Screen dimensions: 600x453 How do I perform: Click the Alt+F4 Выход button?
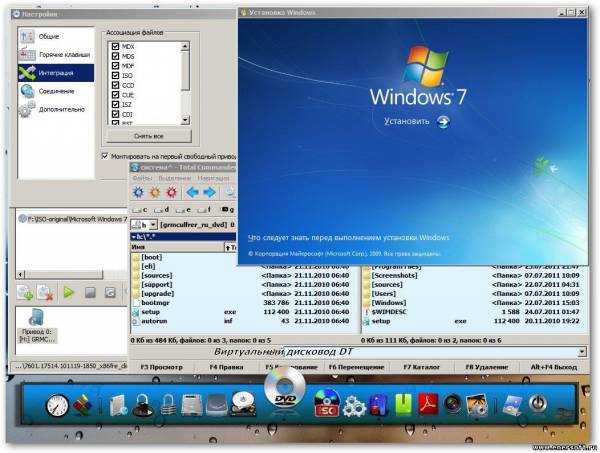click(553, 367)
